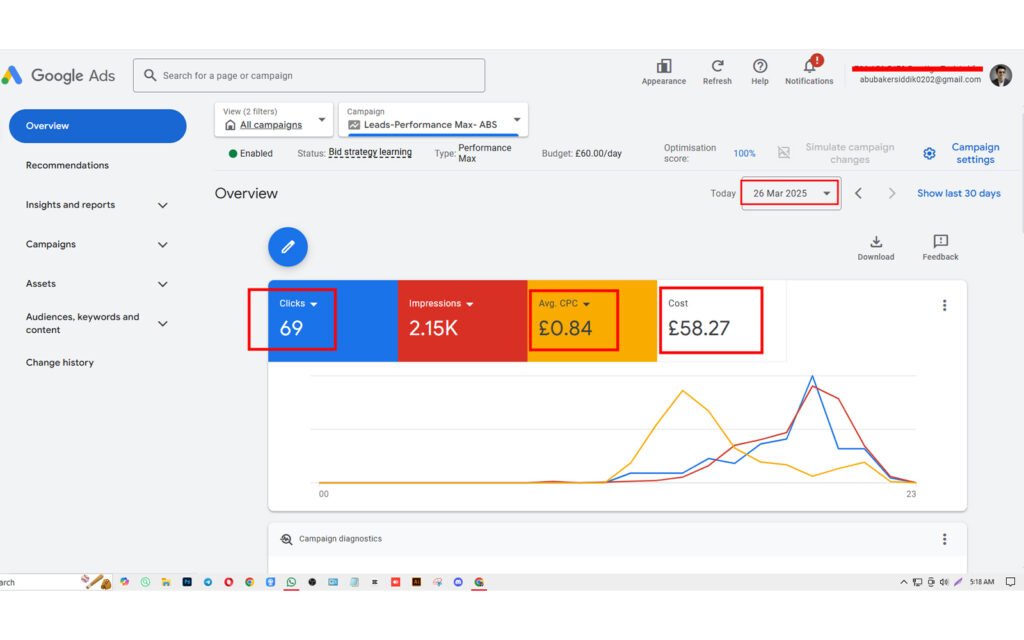Click Simulate campaign changes
Viewport: 1024px width, 640px height.
pos(850,153)
